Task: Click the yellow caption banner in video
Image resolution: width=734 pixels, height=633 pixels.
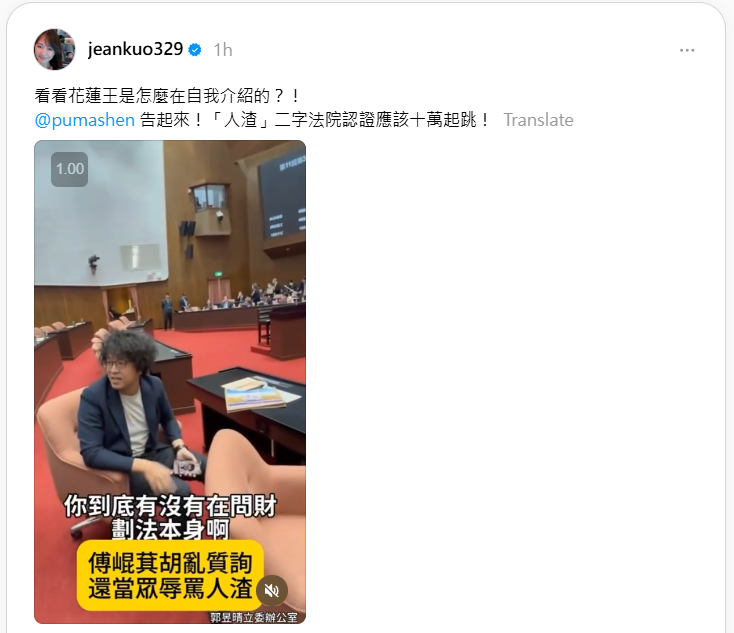Action: pos(170,575)
